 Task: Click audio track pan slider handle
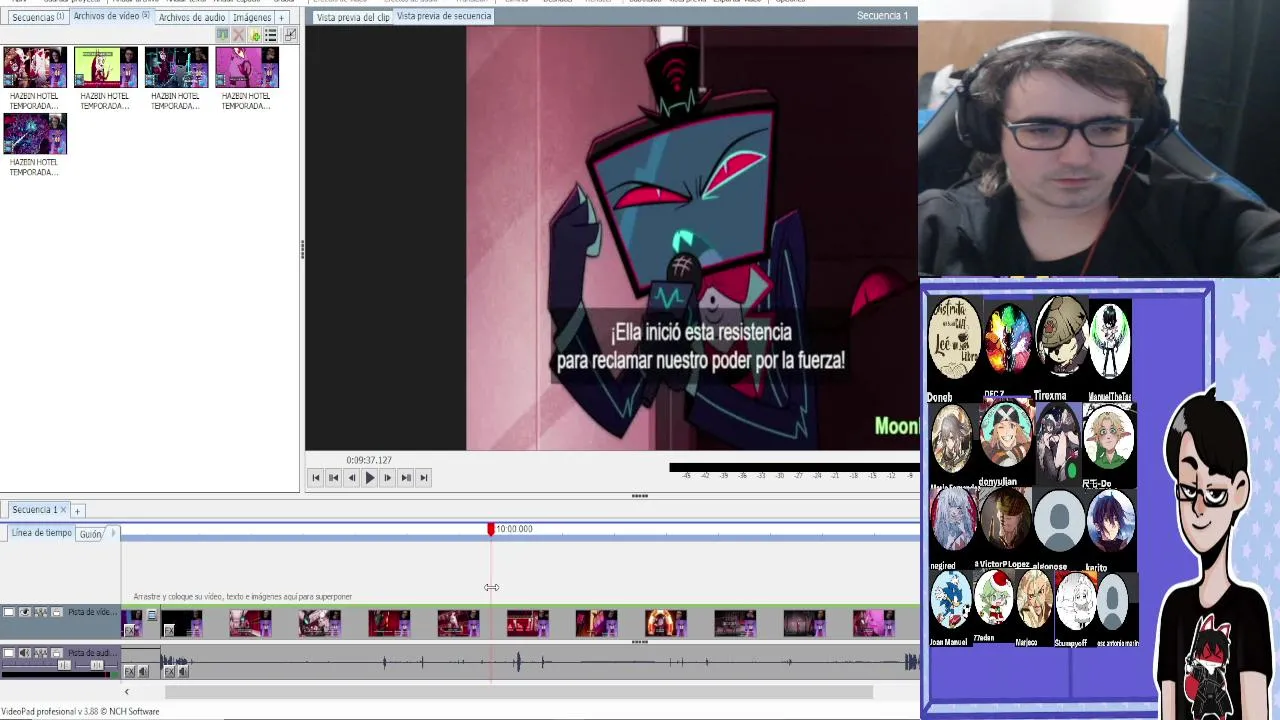97,665
